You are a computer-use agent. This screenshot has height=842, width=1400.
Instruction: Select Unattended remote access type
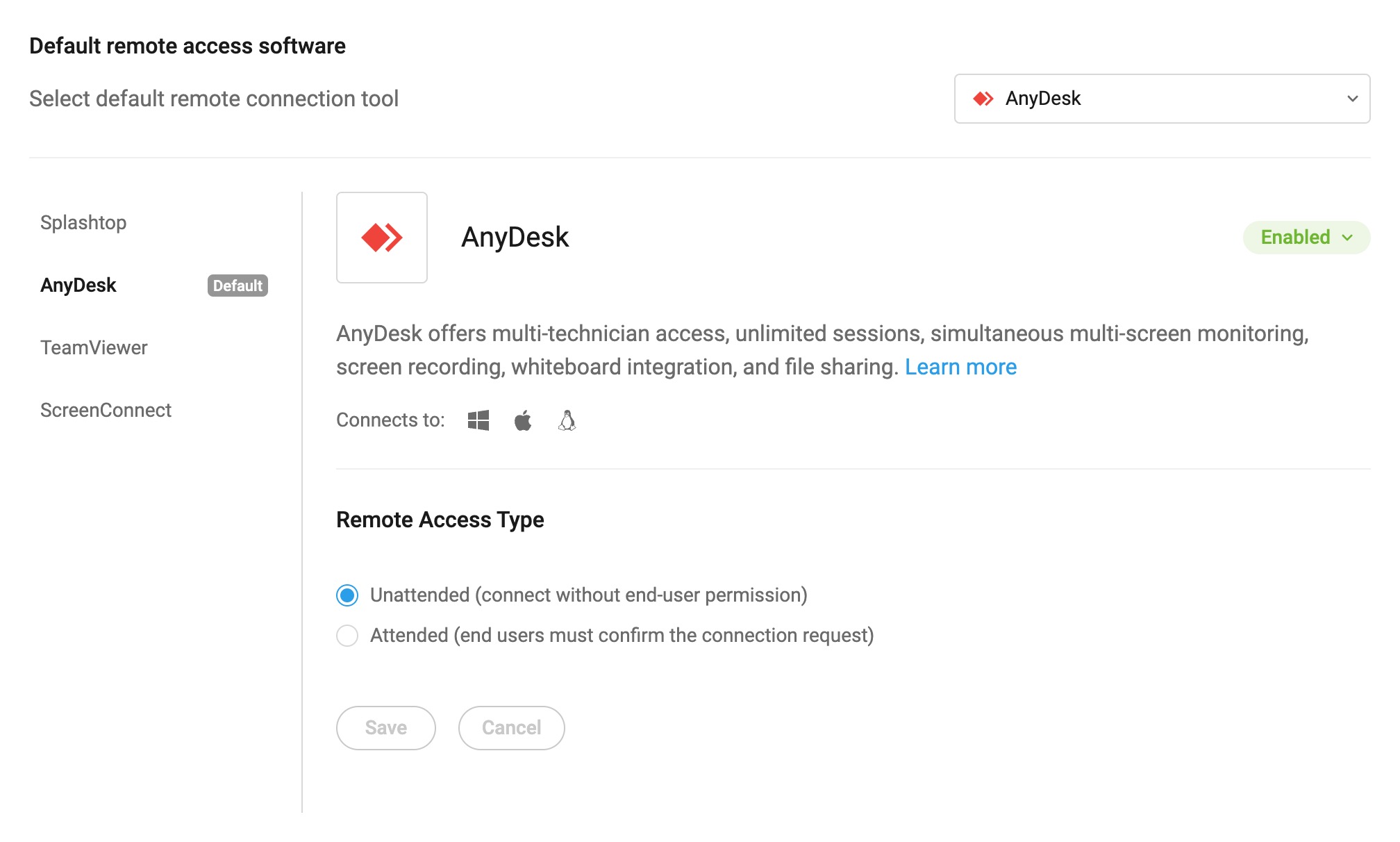tap(347, 595)
